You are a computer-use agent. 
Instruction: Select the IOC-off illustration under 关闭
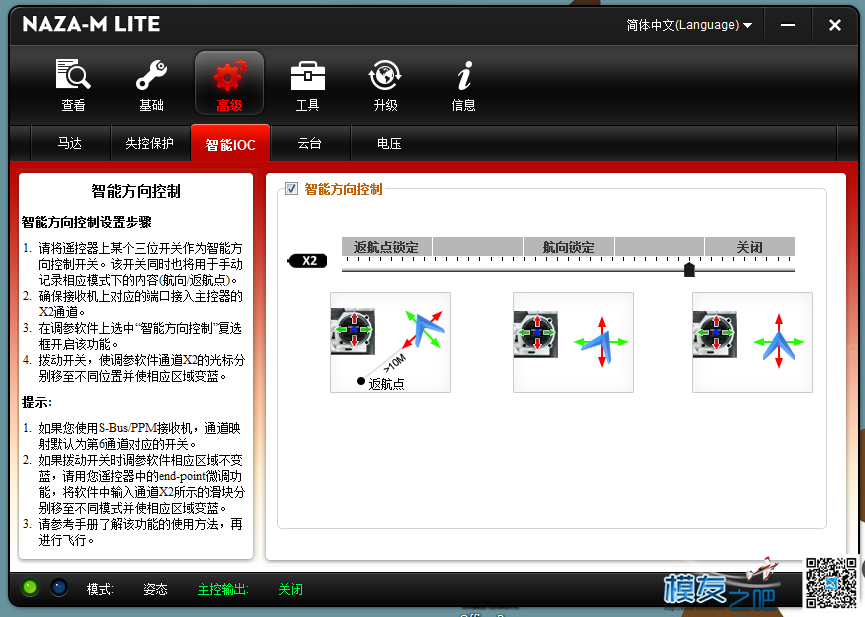[752, 343]
